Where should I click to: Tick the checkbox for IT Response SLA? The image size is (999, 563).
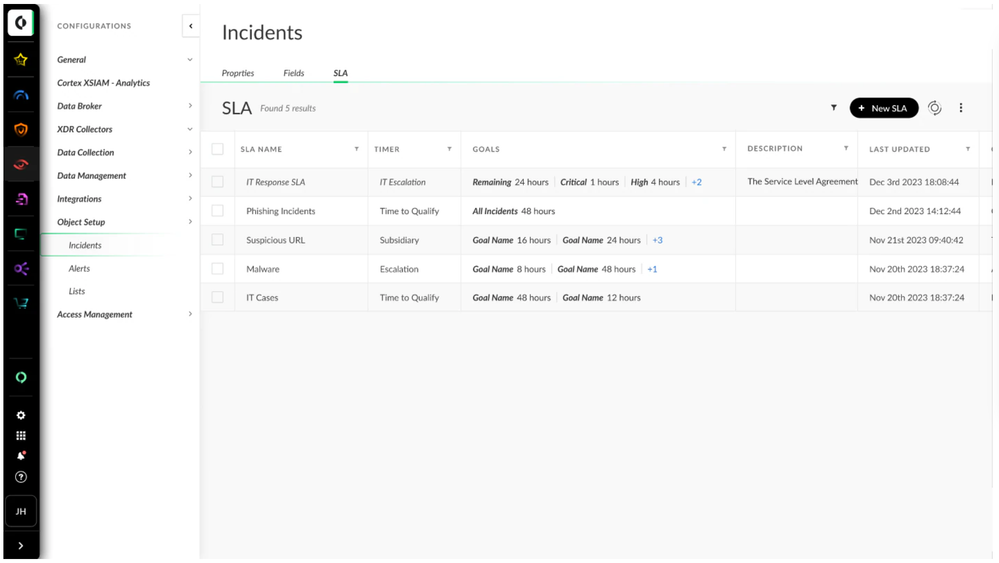click(x=217, y=182)
